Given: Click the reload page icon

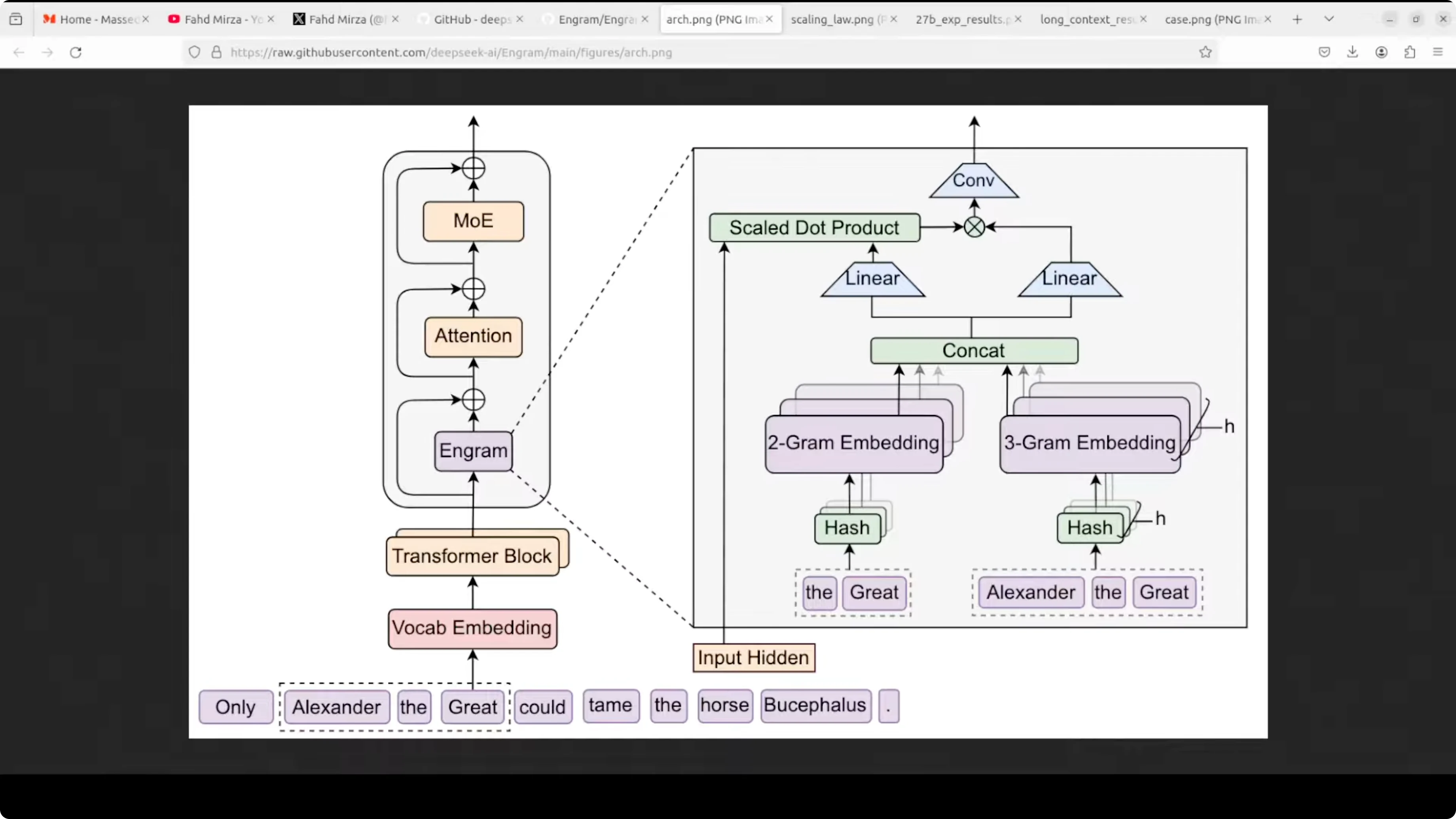Looking at the screenshot, I should click(x=76, y=53).
